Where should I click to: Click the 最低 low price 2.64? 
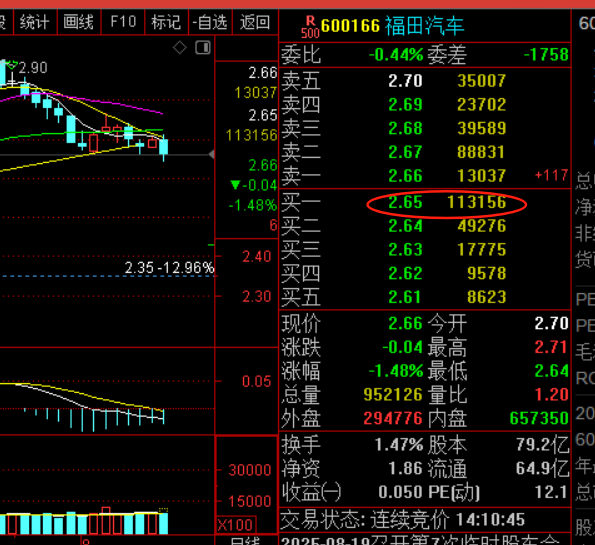coord(551,371)
